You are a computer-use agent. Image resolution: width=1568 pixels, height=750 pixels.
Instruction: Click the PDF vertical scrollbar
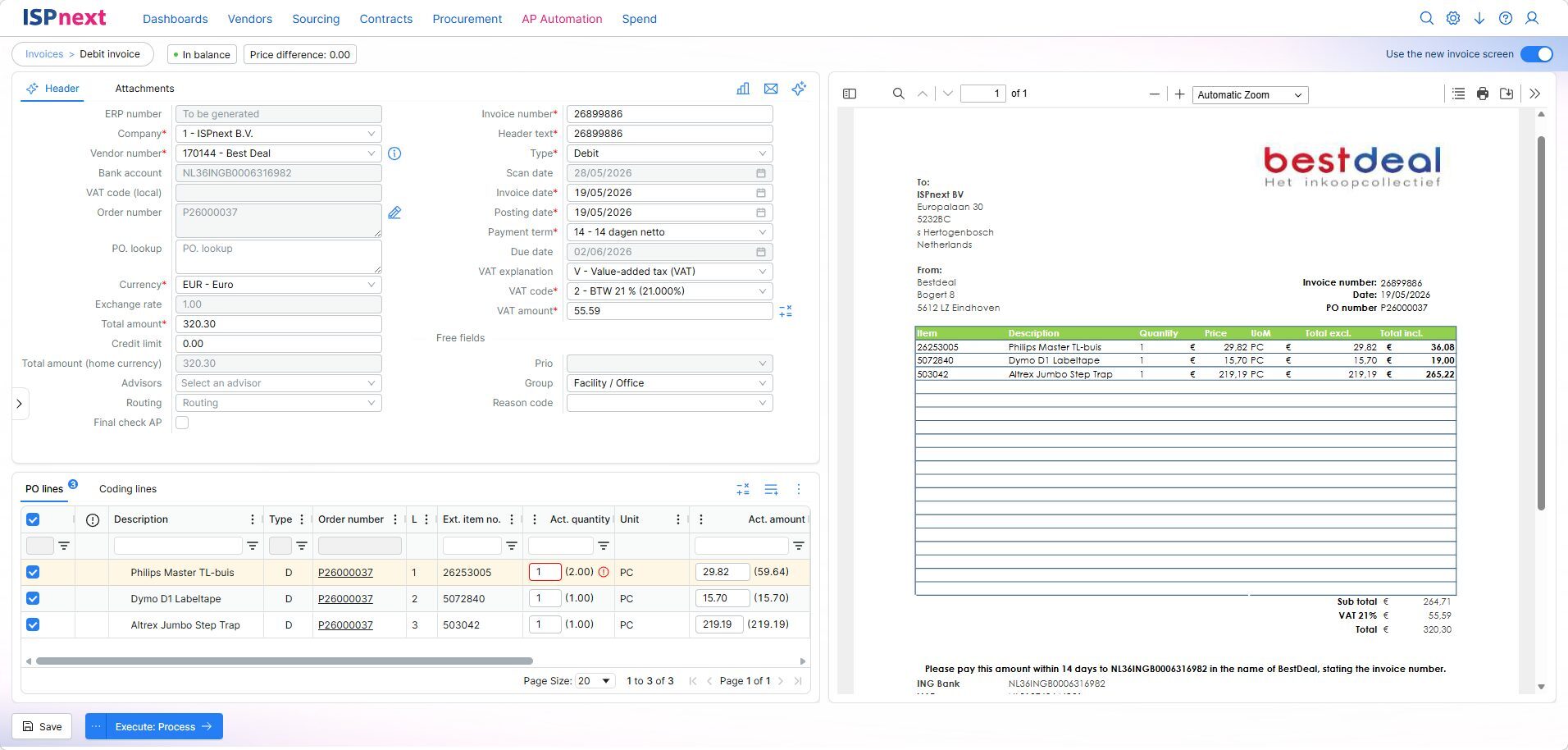point(1541,323)
